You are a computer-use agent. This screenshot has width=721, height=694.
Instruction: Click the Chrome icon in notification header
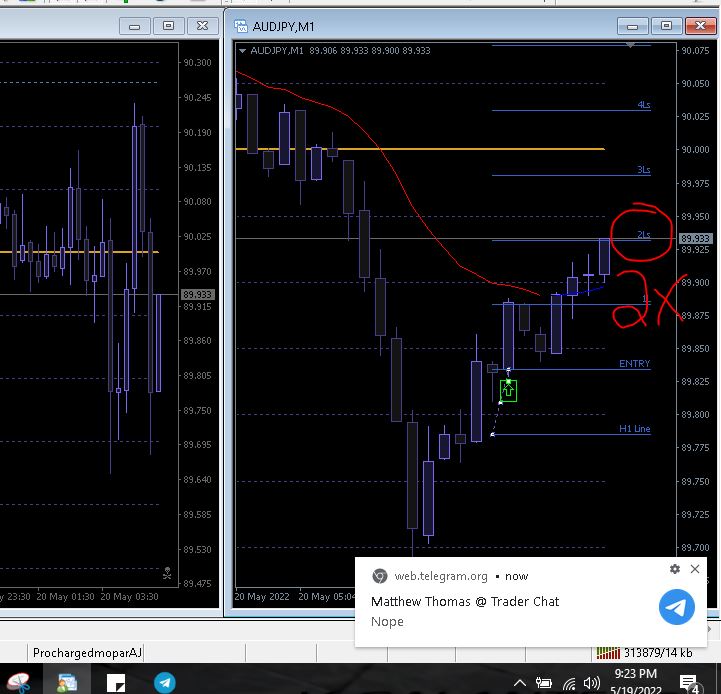point(380,576)
